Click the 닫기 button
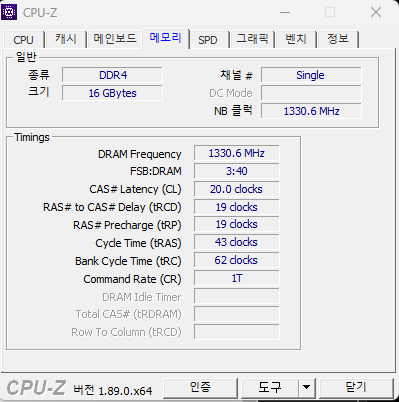This screenshot has width=399, height=402. click(x=356, y=387)
